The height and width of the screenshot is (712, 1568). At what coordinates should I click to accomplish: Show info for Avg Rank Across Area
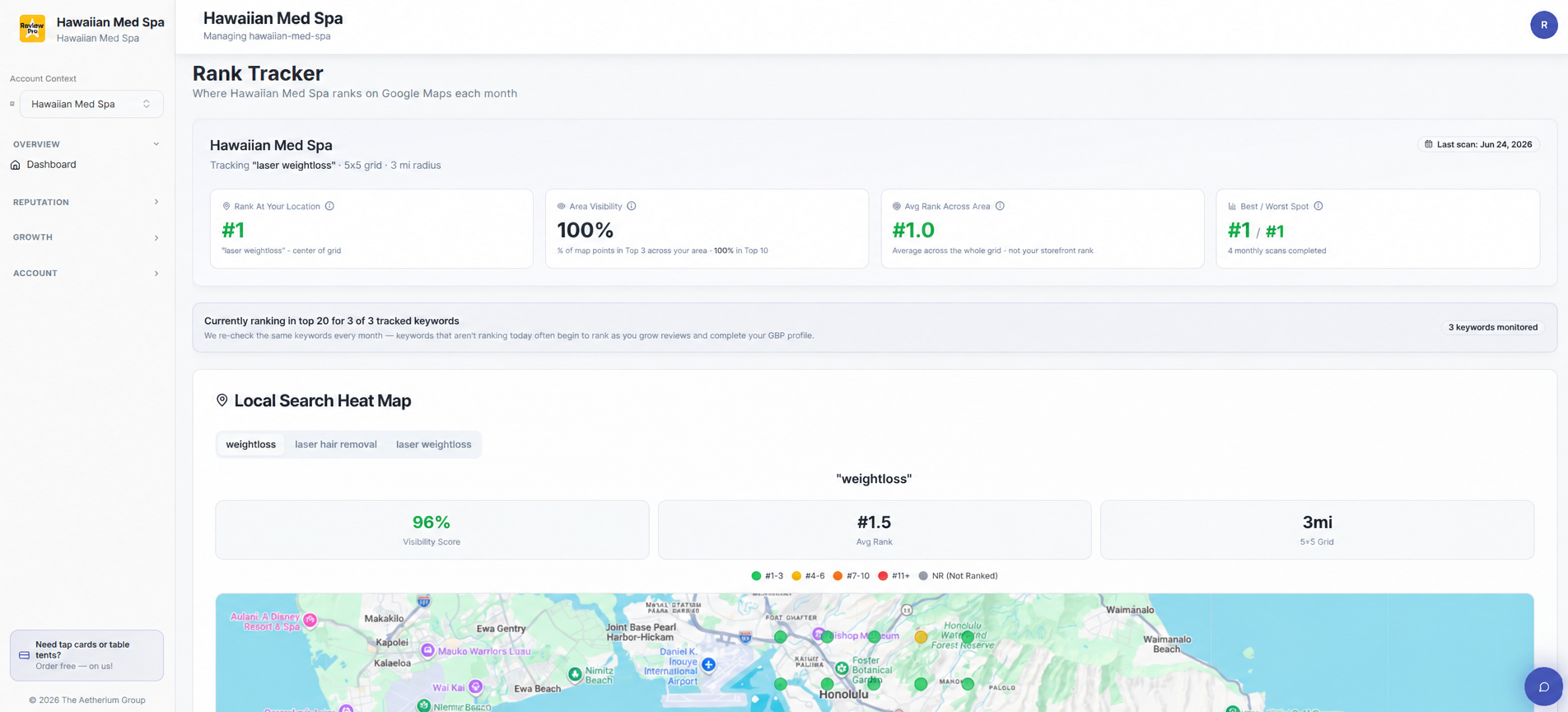click(x=1000, y=206)
